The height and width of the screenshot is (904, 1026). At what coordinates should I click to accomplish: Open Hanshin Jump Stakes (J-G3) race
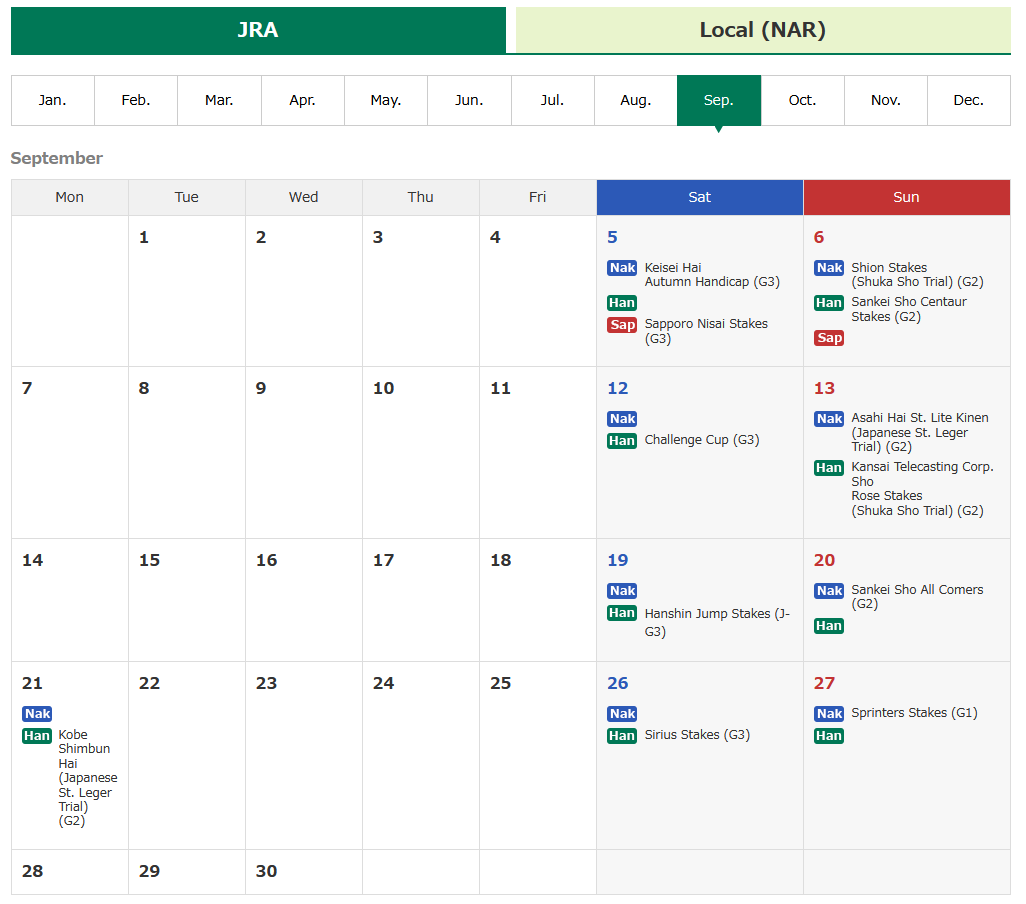[717, 622]
